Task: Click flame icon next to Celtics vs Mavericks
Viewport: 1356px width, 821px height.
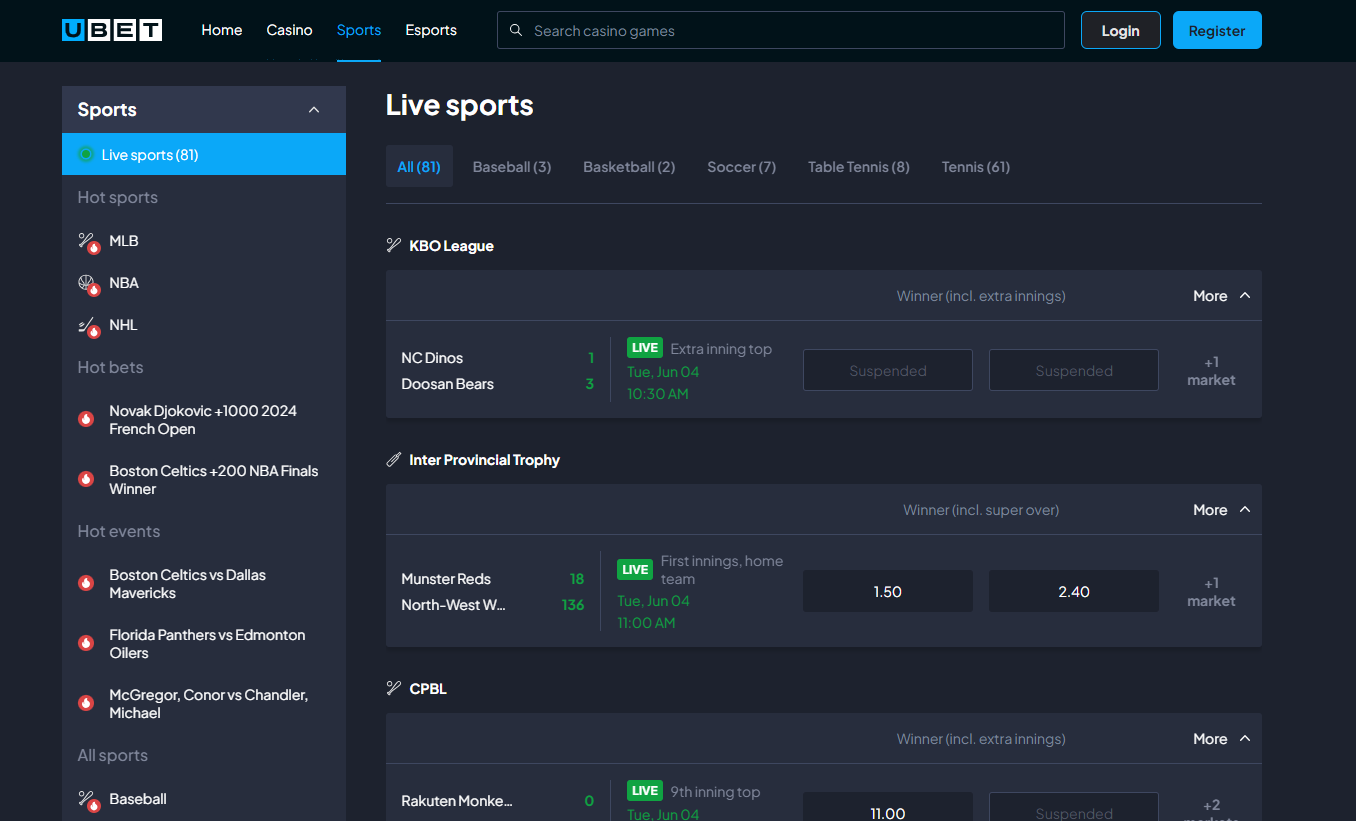Action: (x=86, y=583)
